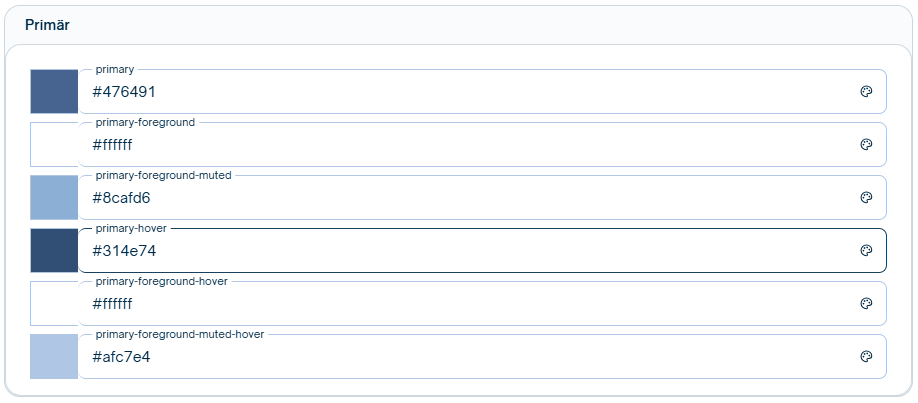Select the primary-foreground-muted color swatch

(x=54, y=197)
